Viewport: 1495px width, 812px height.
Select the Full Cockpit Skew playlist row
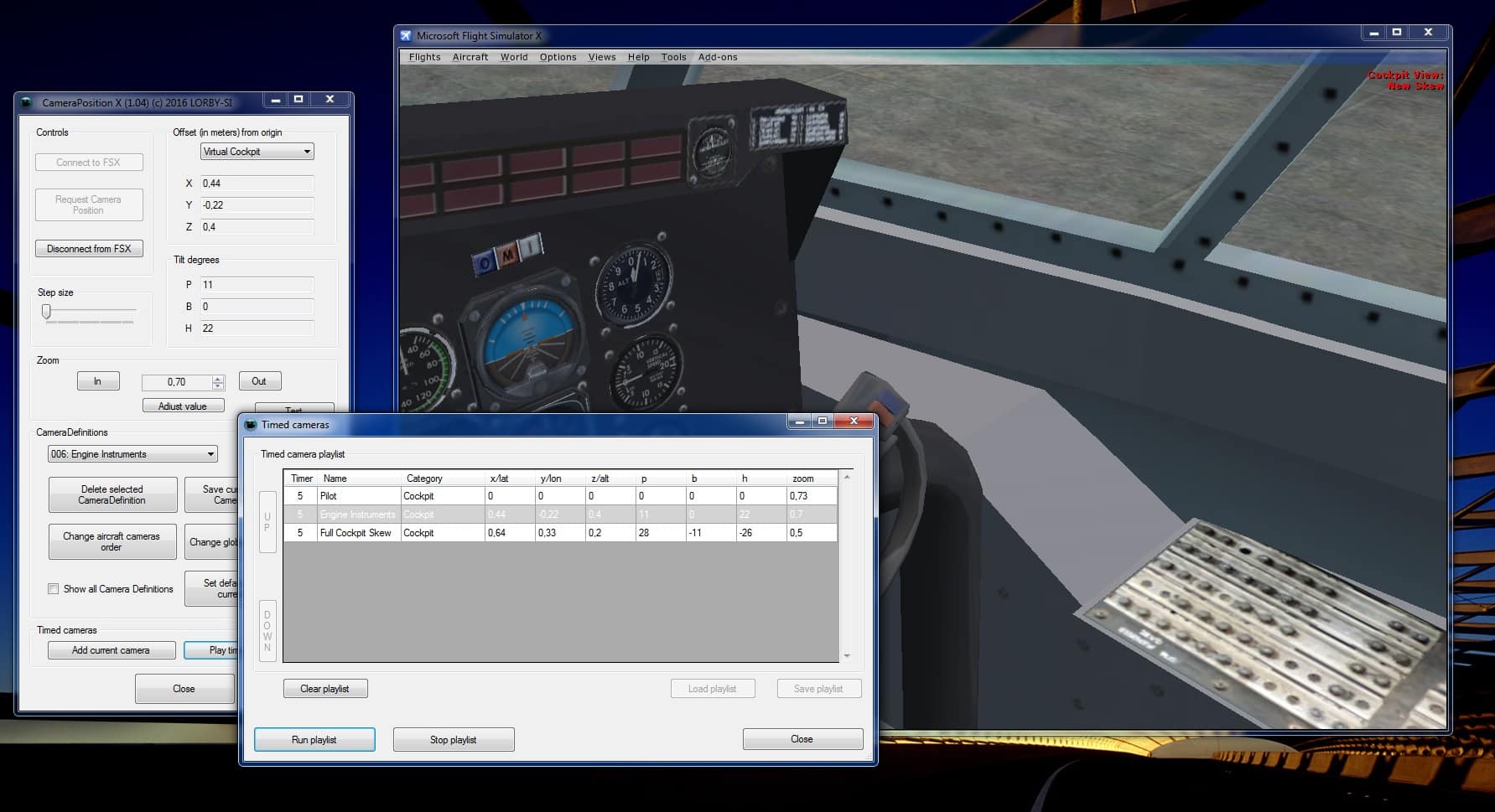pos(356,533)
